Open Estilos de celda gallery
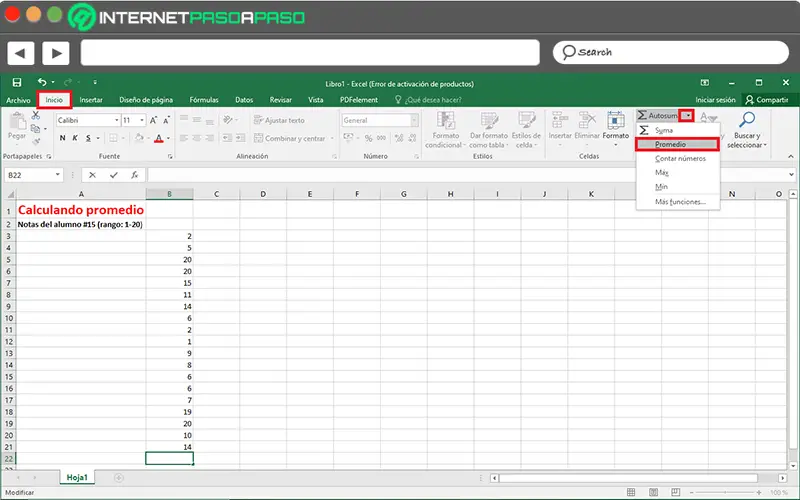 tap(526, 130)
